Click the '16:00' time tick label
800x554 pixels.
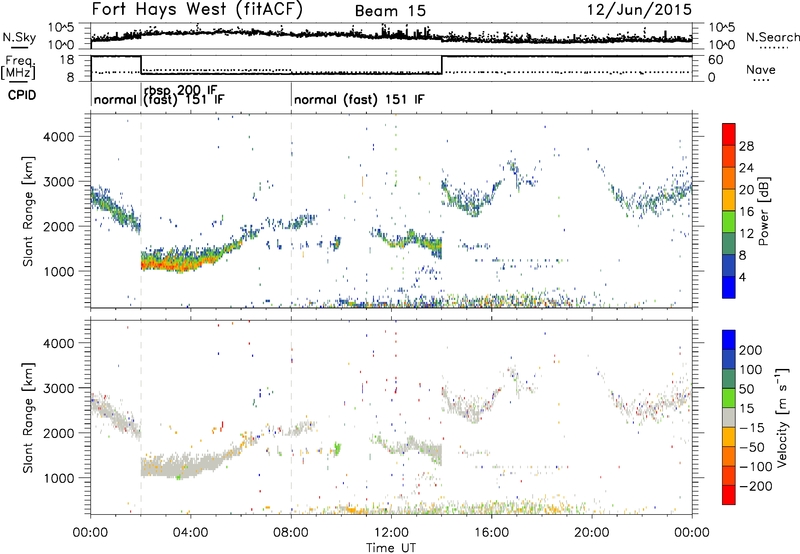point(491,533)
